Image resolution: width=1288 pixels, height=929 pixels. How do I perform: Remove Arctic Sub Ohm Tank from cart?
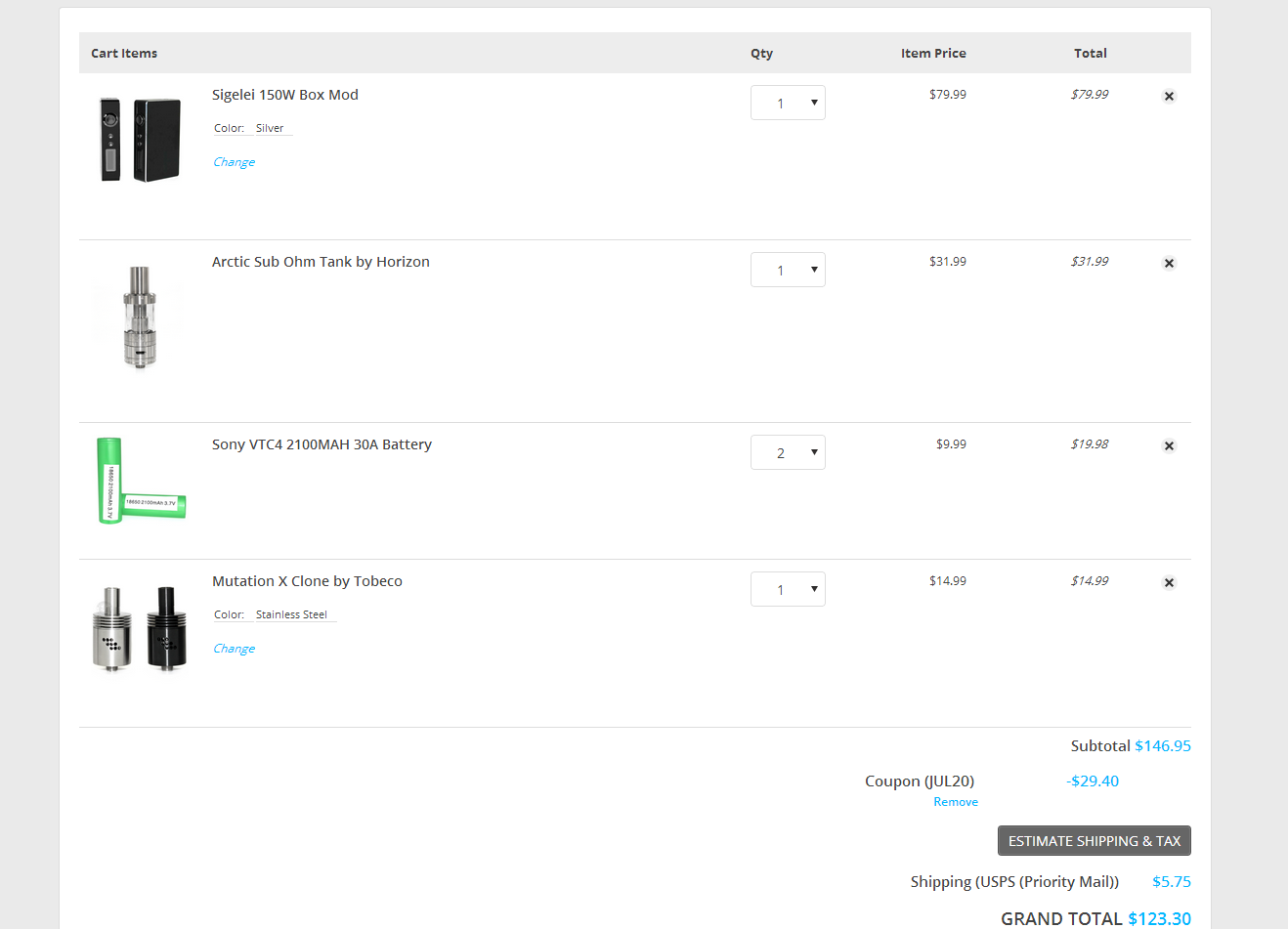click(1169, 263)
